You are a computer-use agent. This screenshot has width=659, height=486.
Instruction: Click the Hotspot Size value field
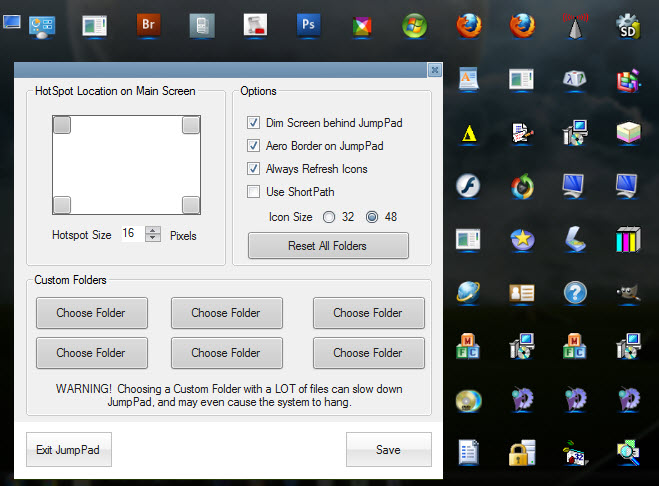(x=133, y=234)
